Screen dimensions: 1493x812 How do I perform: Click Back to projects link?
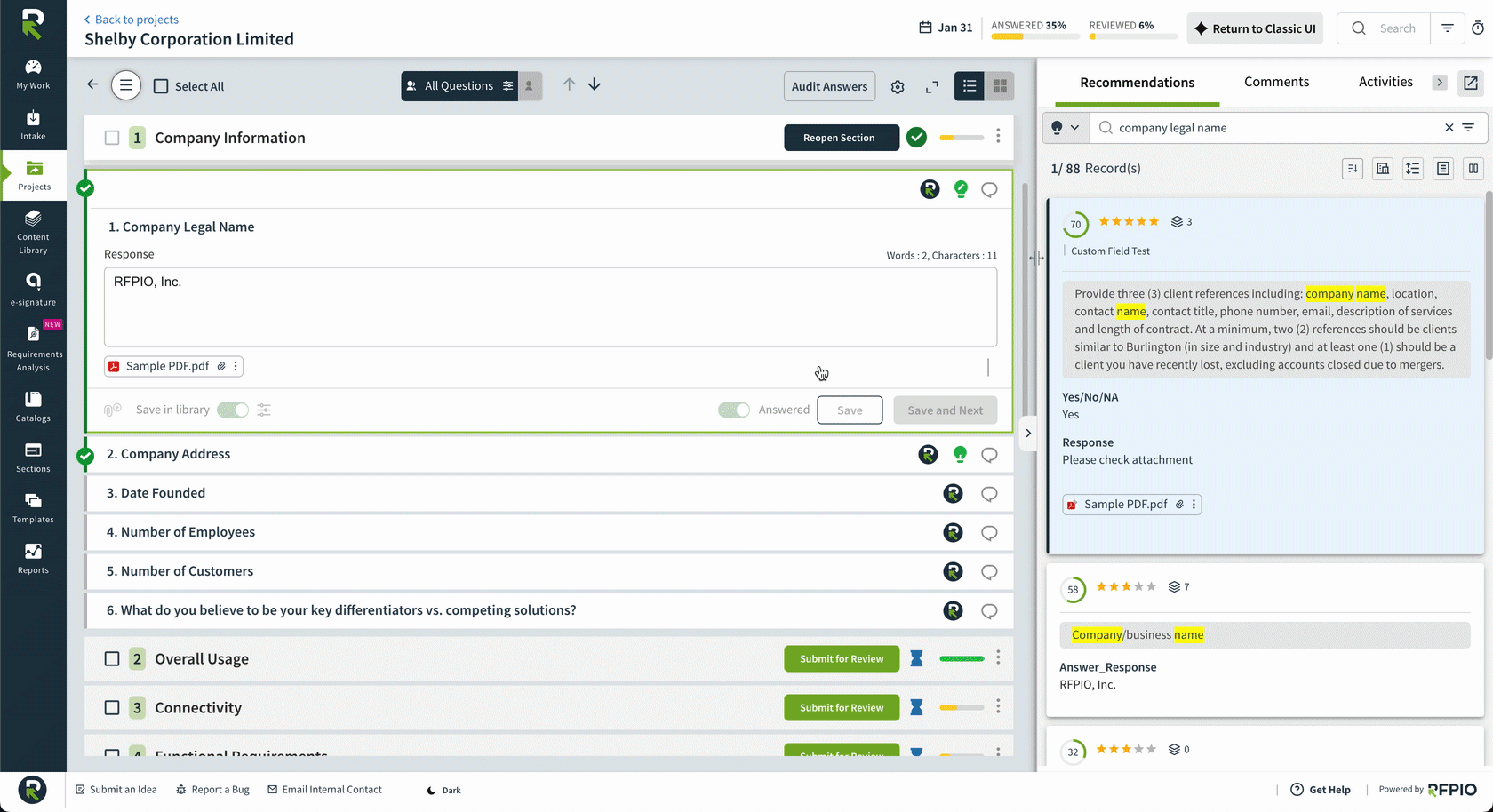[131, 20]
